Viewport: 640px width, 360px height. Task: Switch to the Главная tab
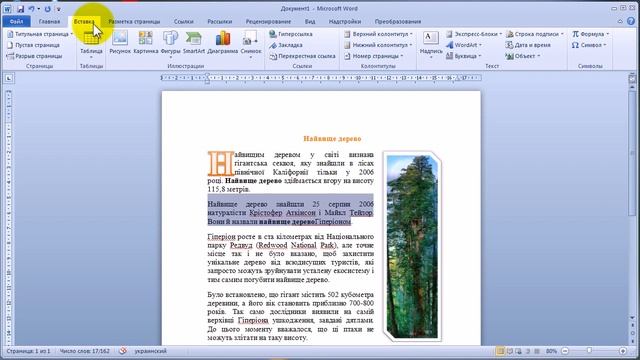point(49,21)
